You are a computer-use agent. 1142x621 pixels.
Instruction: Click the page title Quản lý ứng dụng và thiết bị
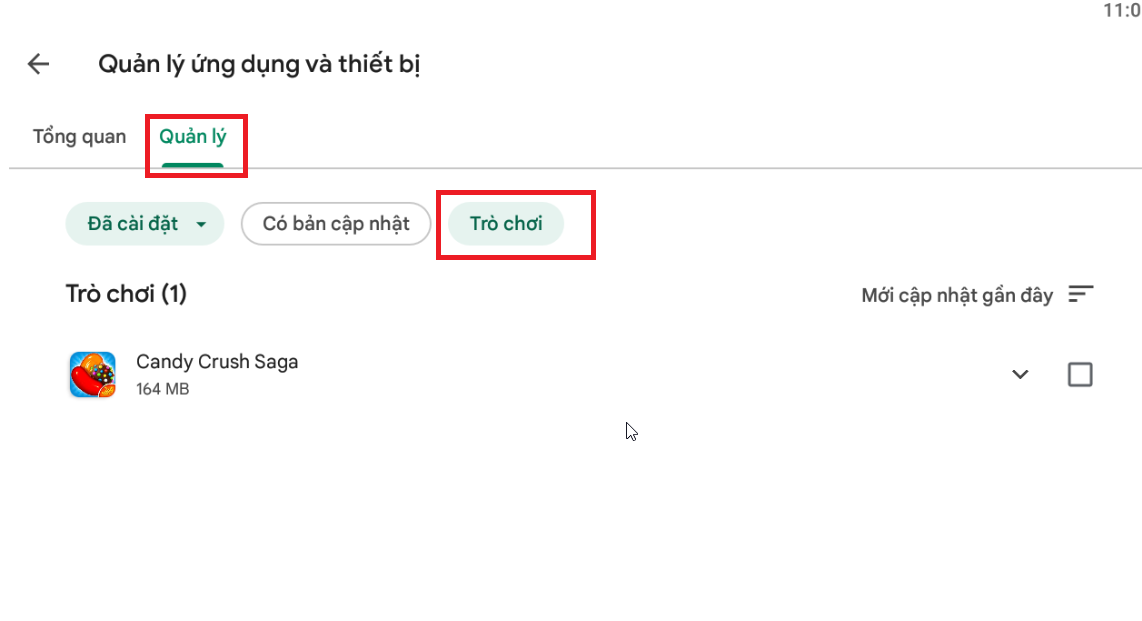[259, 65]
